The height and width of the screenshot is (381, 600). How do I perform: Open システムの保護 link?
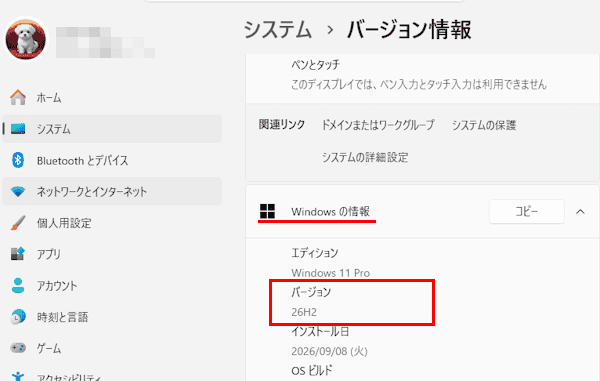(x=484, y=125)
